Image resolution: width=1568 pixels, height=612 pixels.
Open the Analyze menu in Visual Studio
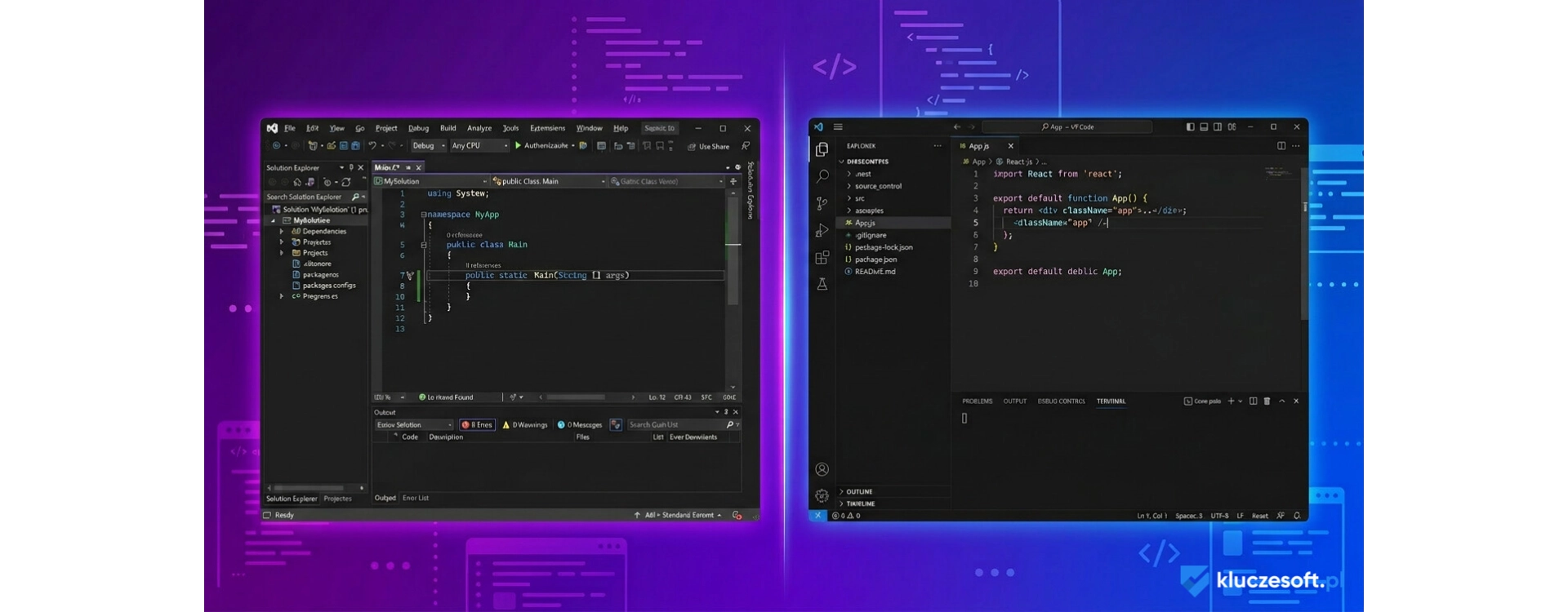click(479, 128)
